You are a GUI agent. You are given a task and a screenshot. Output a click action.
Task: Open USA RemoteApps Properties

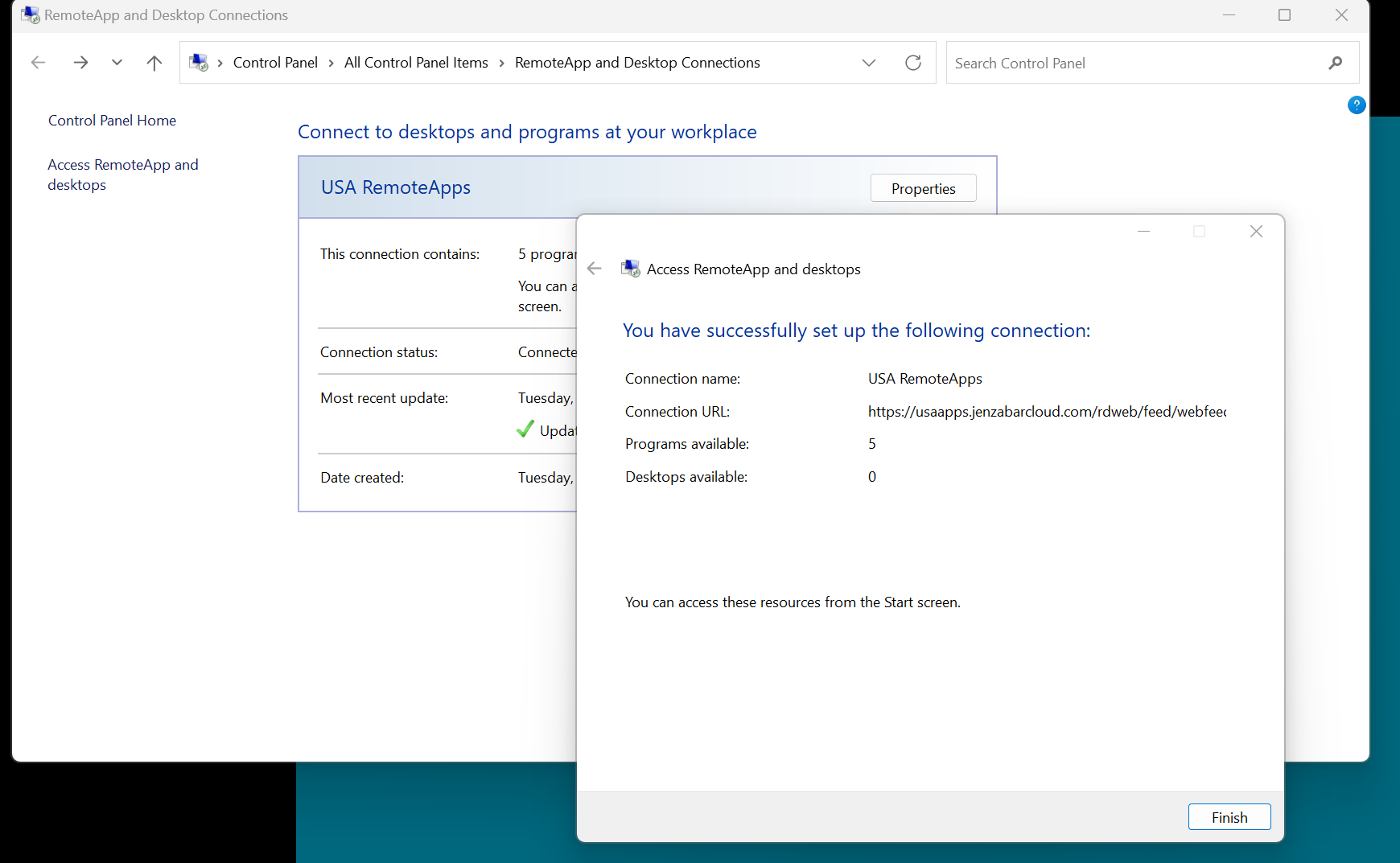pos(924,188)
